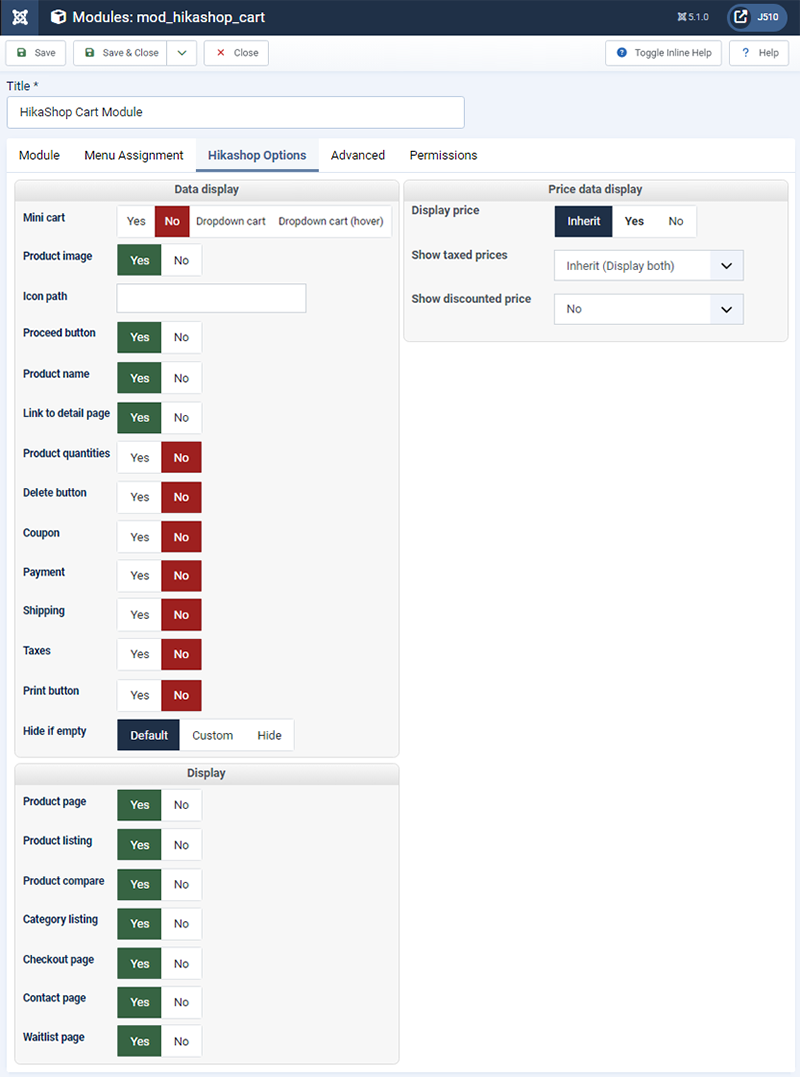Image resolution: width=800 pixels, height=1077 pixels.
Task: Set Checkout page display to No
Action: [181, 964]
